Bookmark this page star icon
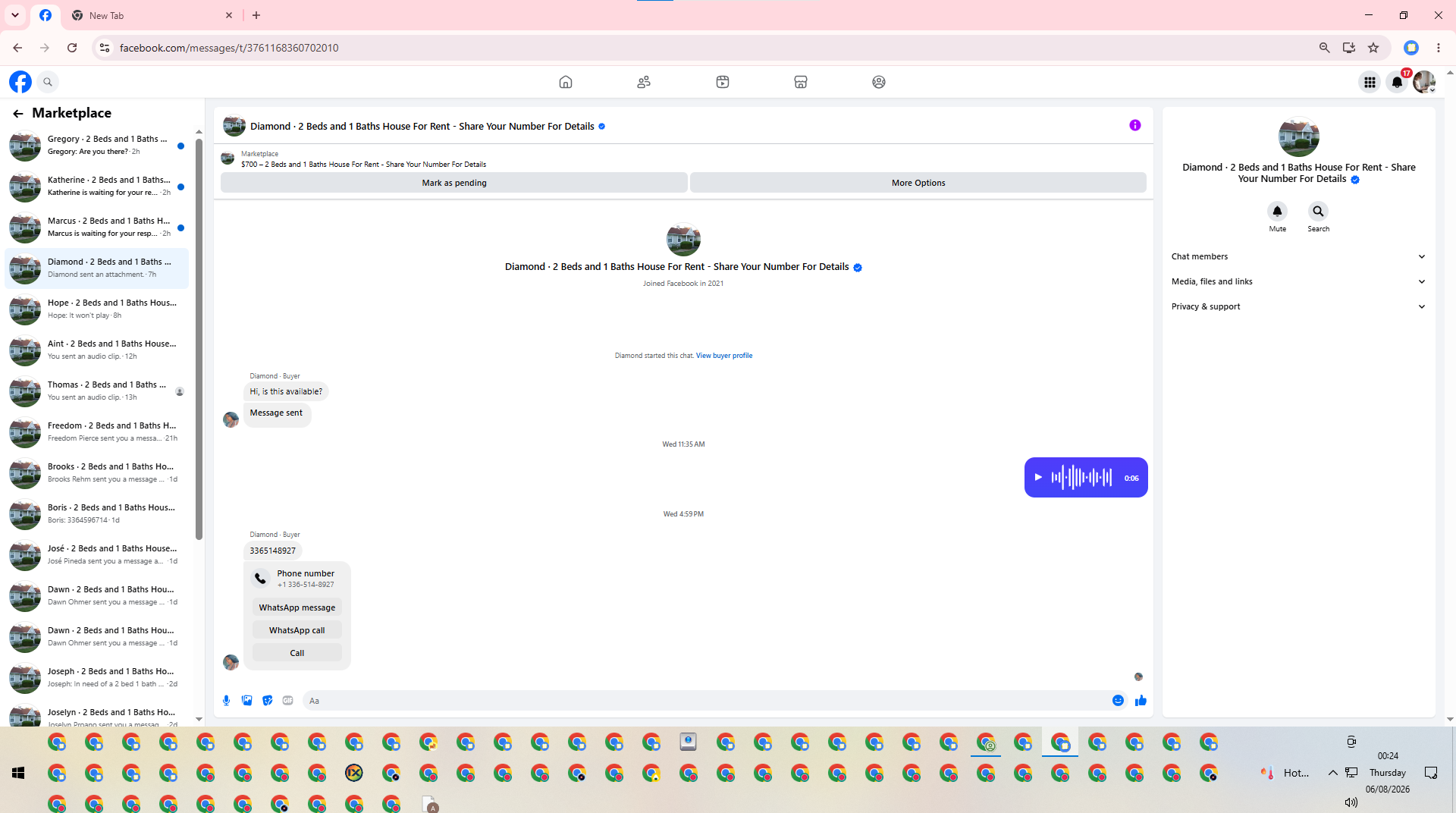Viewport: 1456px width, 813px height. [x=1373, y=48]
